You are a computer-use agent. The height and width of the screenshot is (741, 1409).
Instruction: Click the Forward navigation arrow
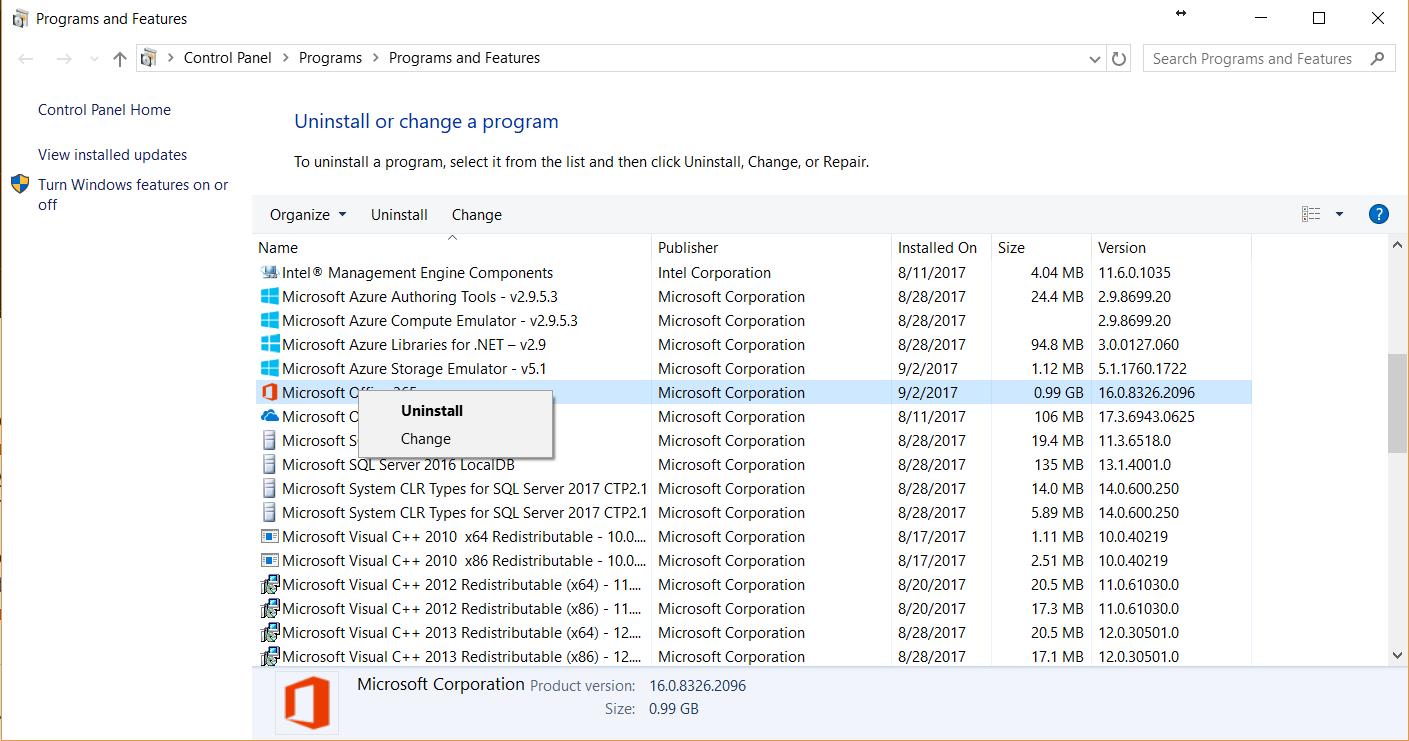click(x=64, y=59)
